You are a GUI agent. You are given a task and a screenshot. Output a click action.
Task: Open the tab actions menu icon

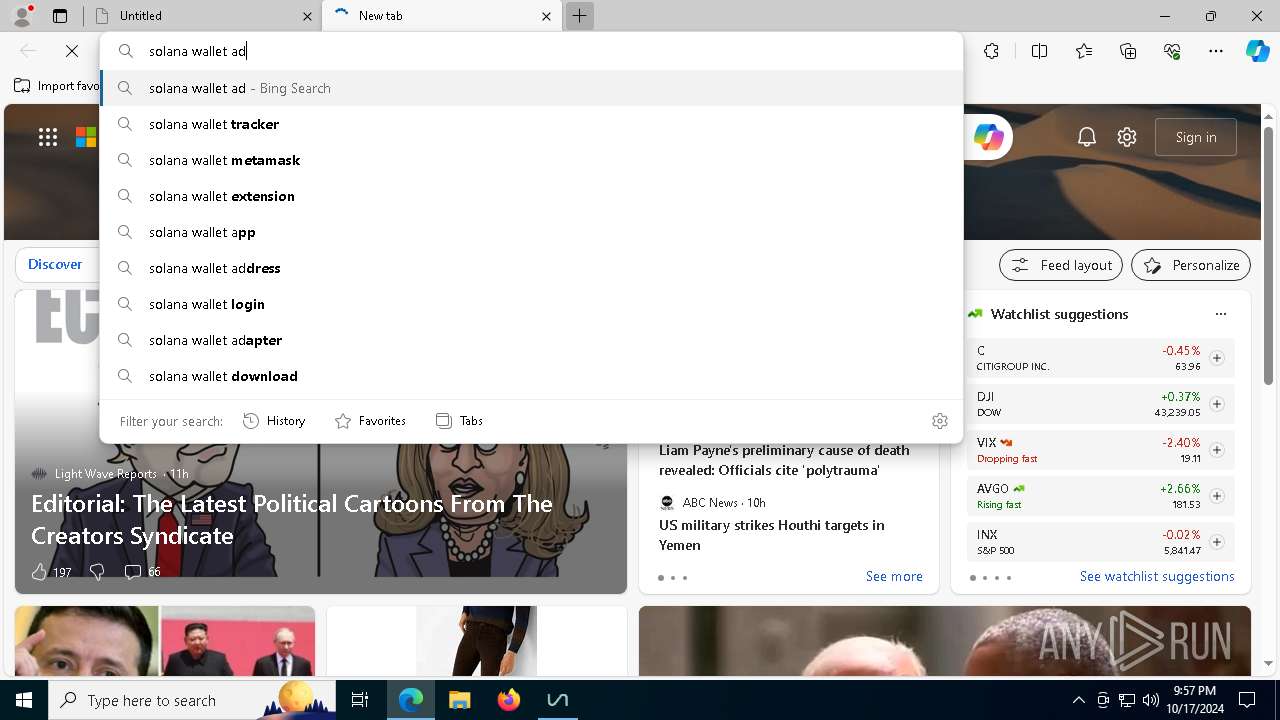pyautogui.click(x=60, y=16)
